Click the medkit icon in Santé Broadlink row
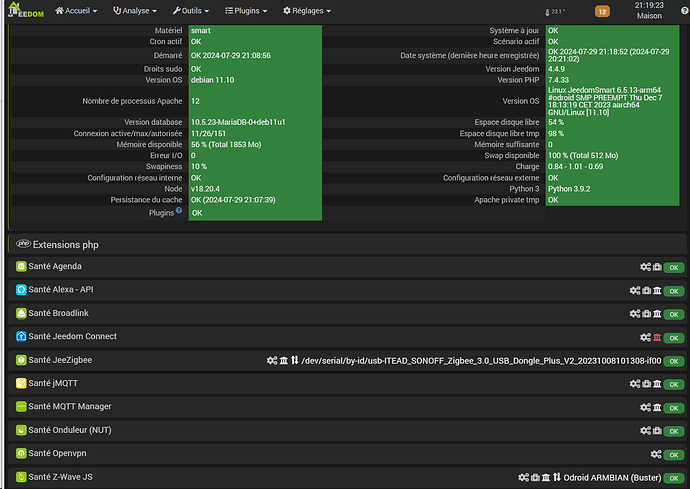 click(x=646, y=314)
